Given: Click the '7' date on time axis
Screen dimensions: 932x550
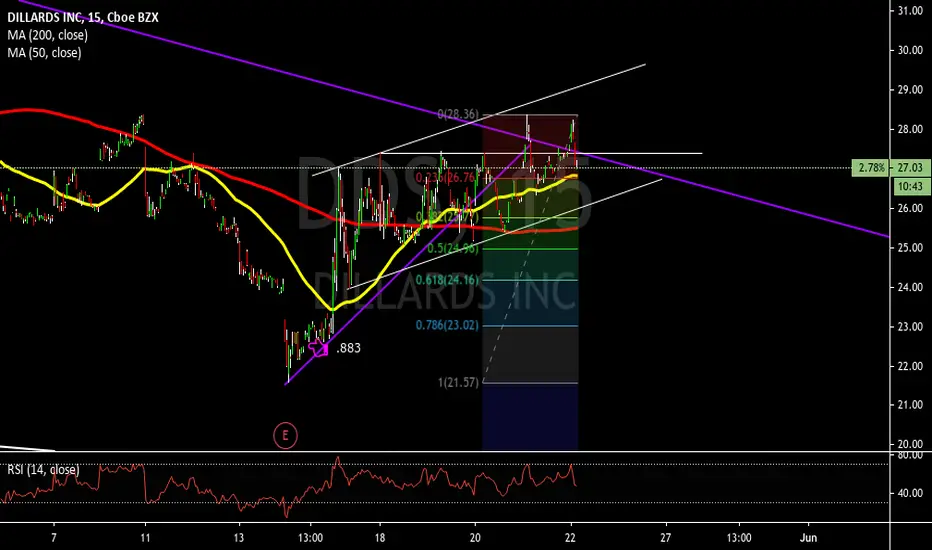Looking at the screenshot, I should [x=54, y=538].
